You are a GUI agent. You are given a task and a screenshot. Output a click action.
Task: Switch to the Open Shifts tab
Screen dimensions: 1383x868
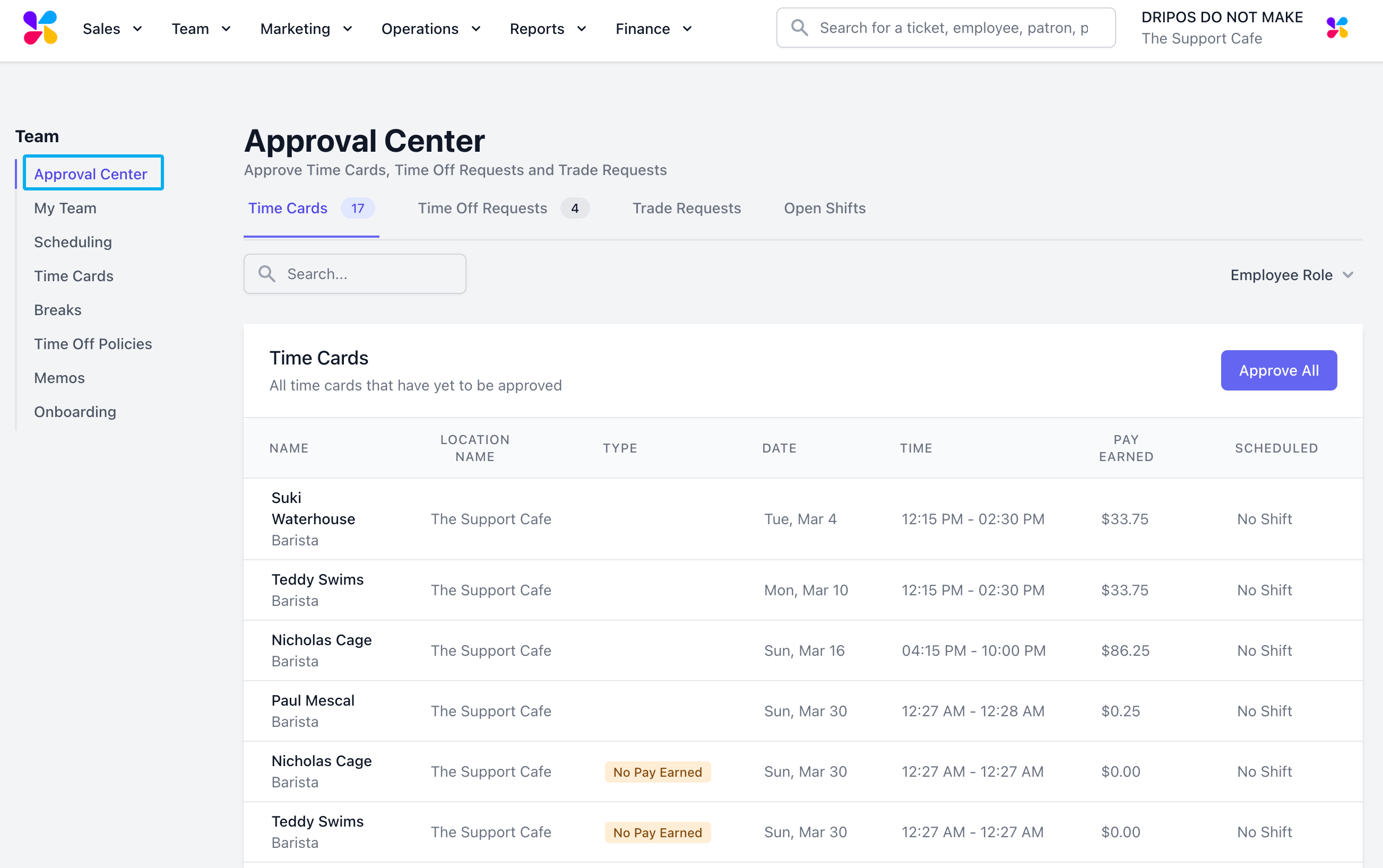[x=824, y=209]
